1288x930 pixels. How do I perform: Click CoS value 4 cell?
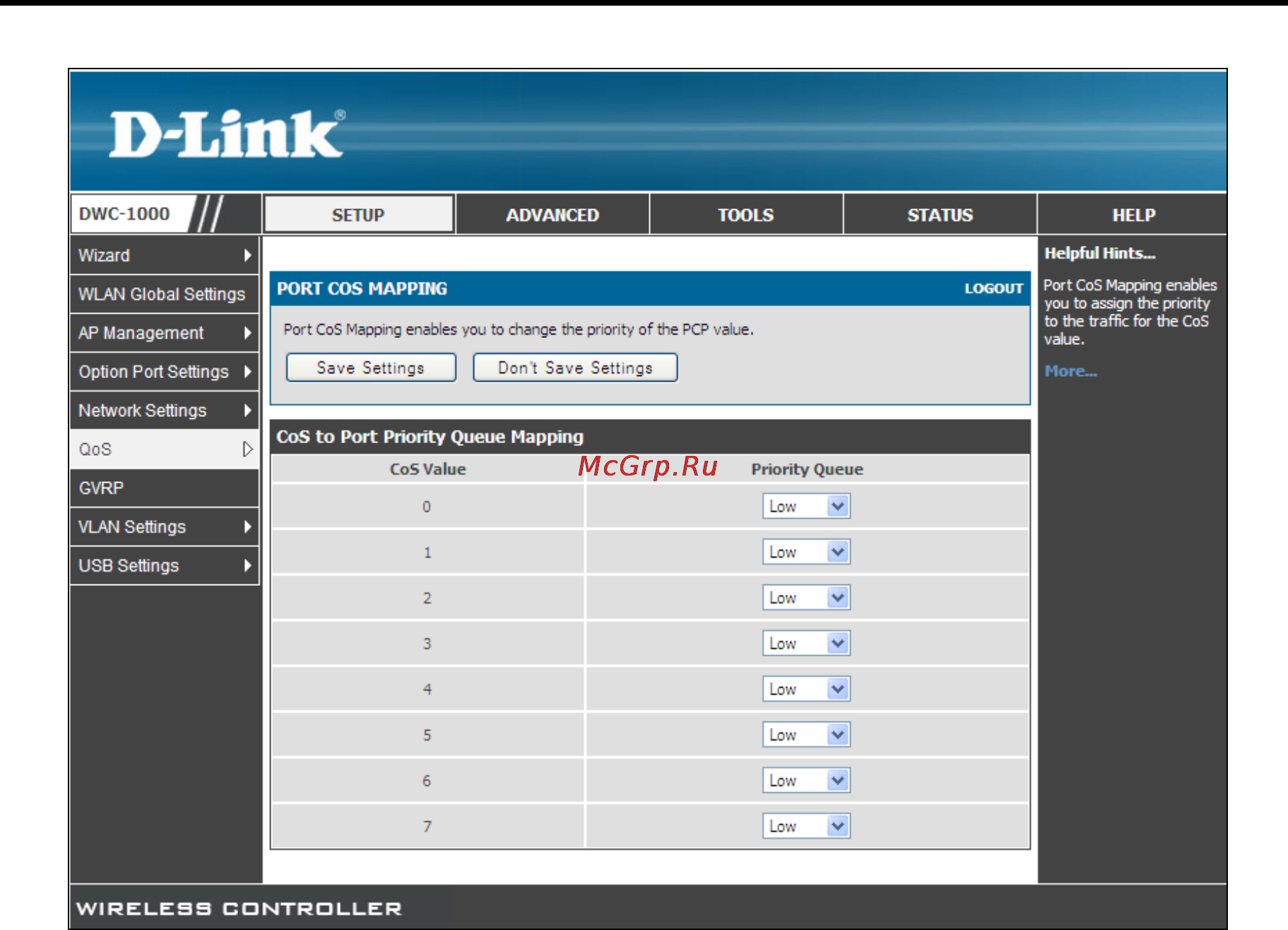tap(427, 689)
